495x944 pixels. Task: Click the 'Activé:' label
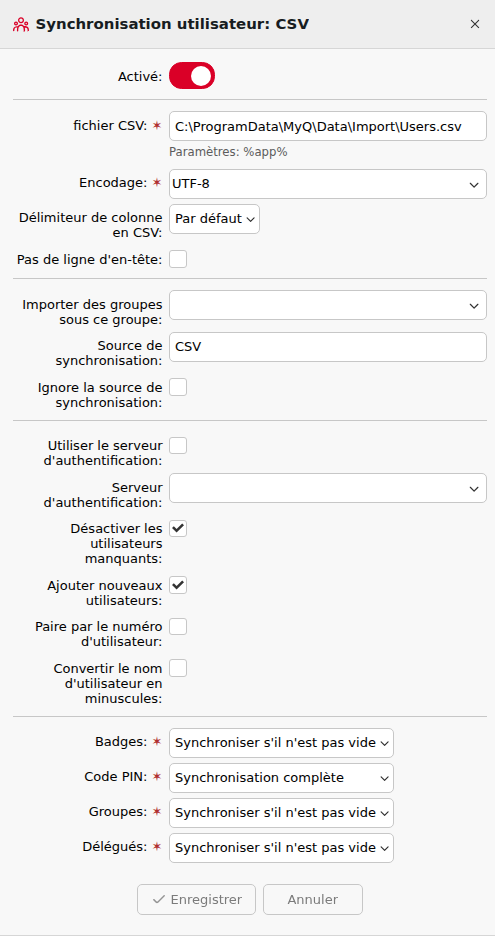pyautogui.click(x=140, y=76)
